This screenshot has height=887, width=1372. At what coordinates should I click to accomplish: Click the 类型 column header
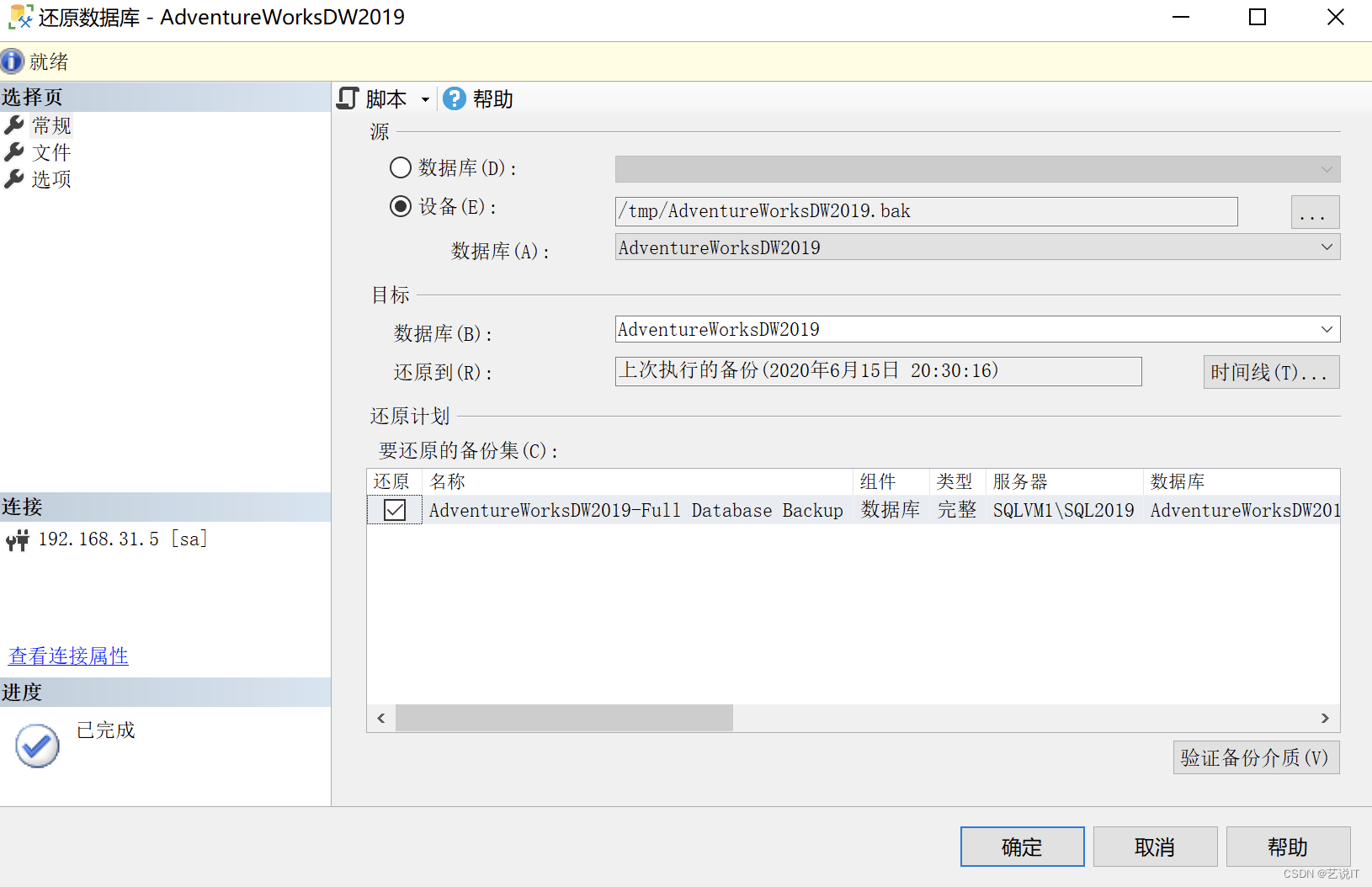(x=957, y=481)
